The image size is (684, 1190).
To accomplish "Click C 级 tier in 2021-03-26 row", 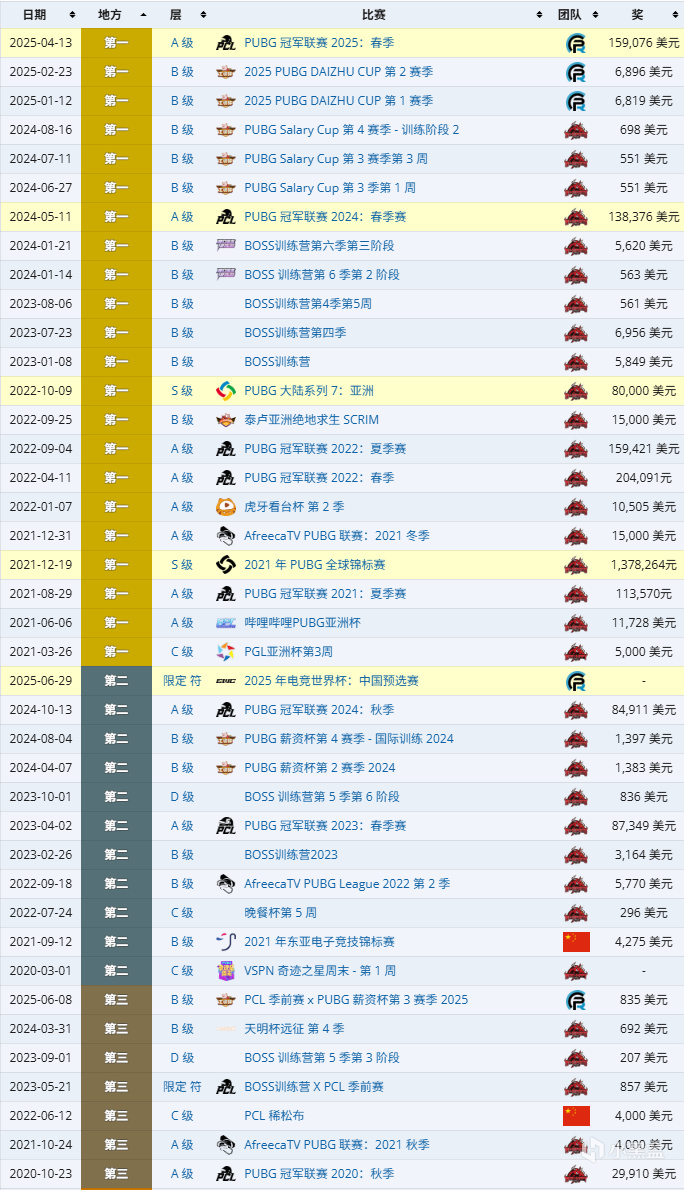I will coord(182,652).
